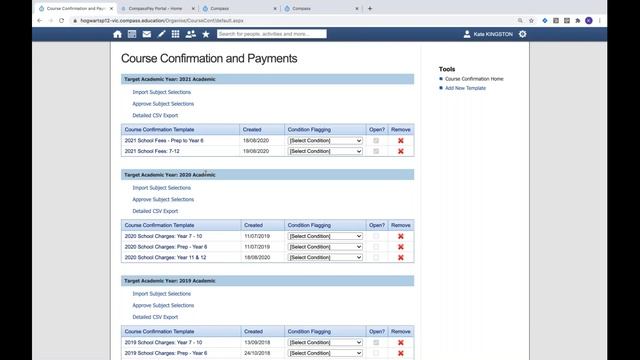Toggle Open checkbox for 2021 School Fees - Prep to Year 6

[376, 140]
